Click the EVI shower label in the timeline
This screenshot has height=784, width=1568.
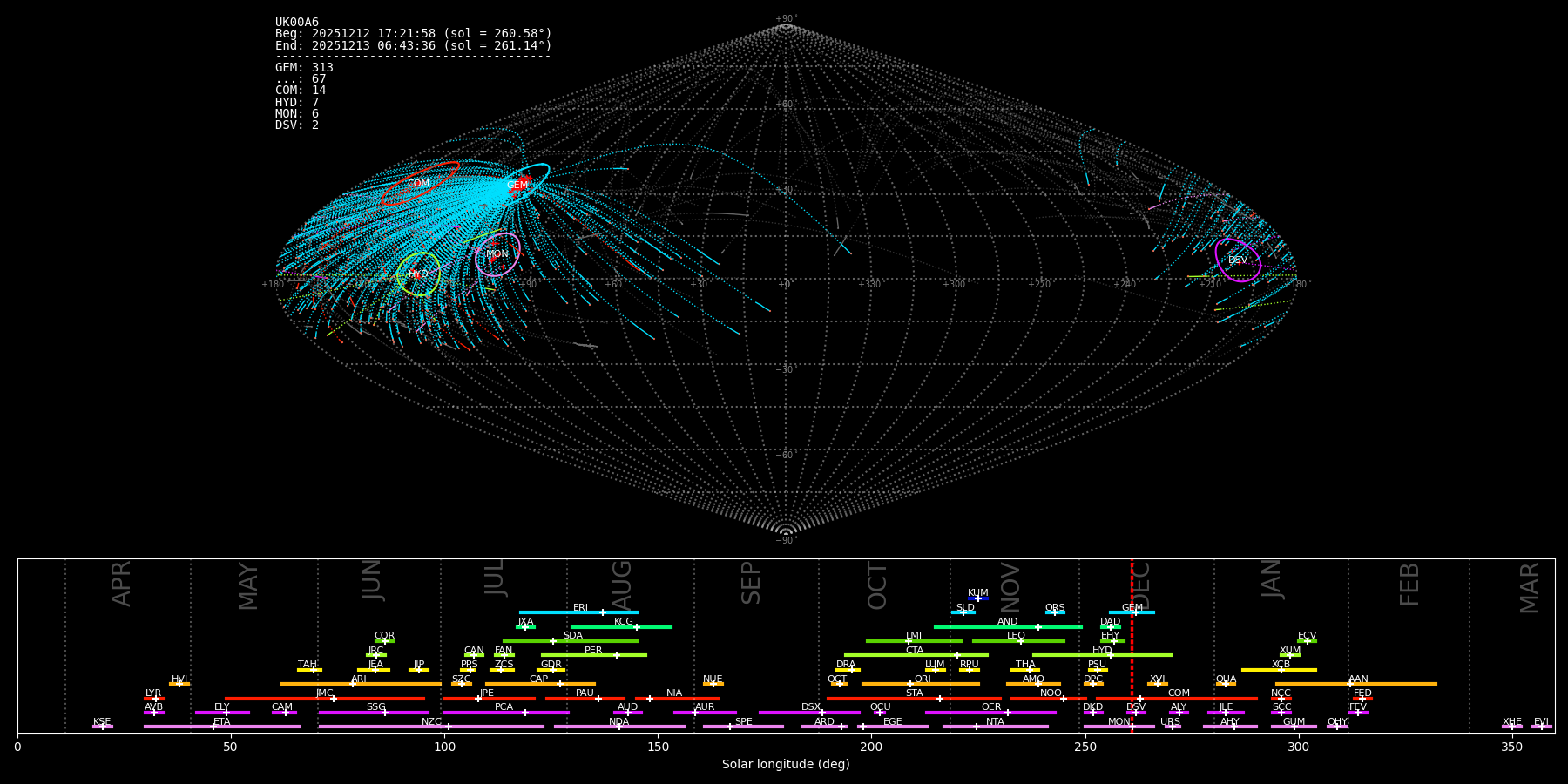pos(1541,722)
